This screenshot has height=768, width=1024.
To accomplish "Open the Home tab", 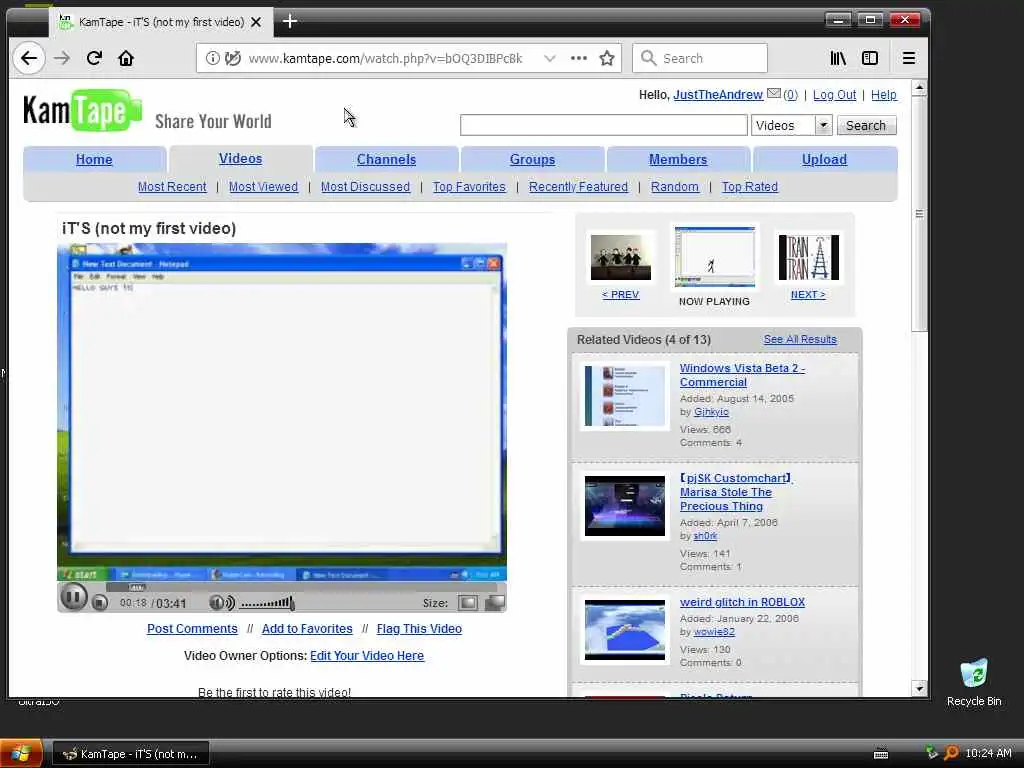I will click(x=94, y=159).
